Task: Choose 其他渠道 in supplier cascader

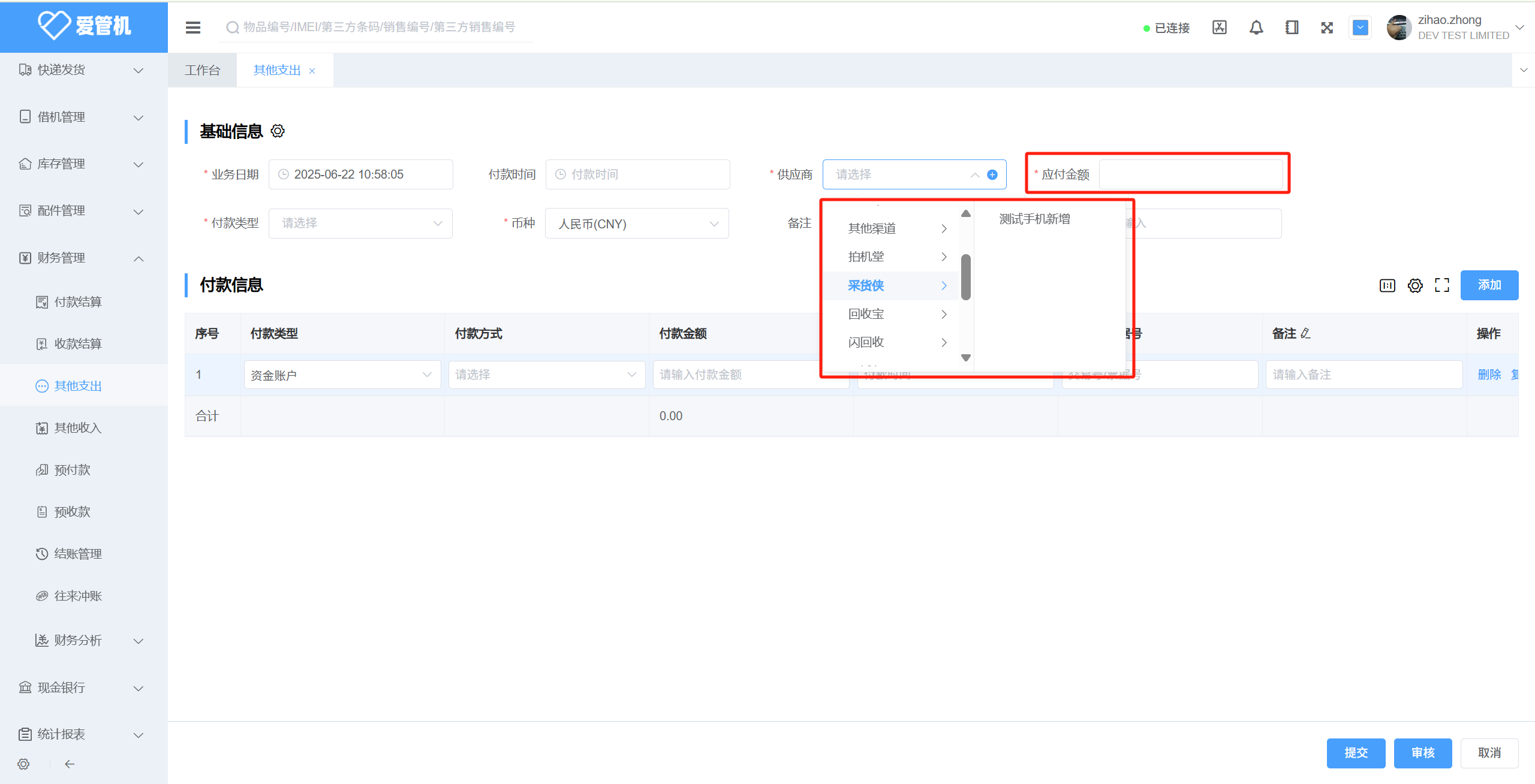Action: tap(891, 228)
